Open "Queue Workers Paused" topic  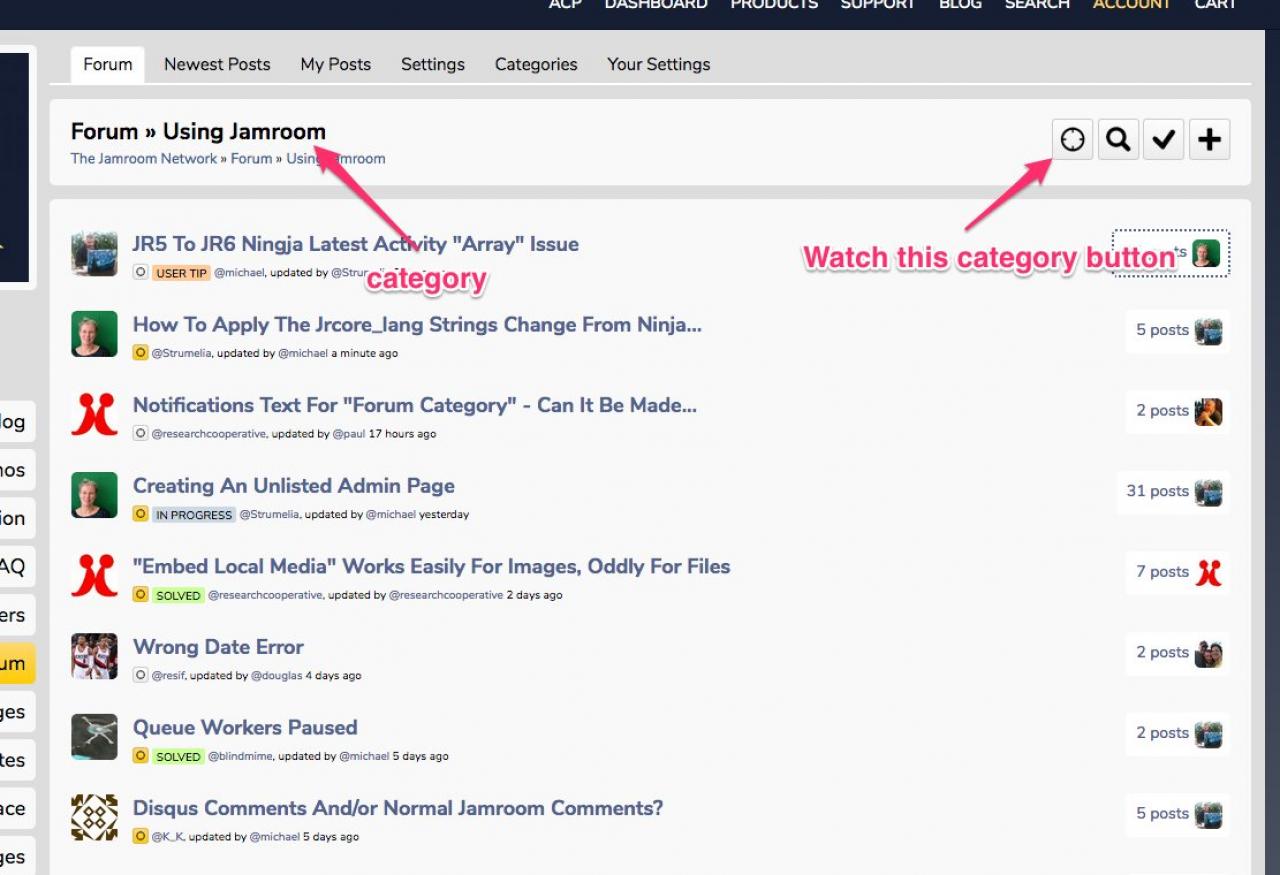pos(245,727)
